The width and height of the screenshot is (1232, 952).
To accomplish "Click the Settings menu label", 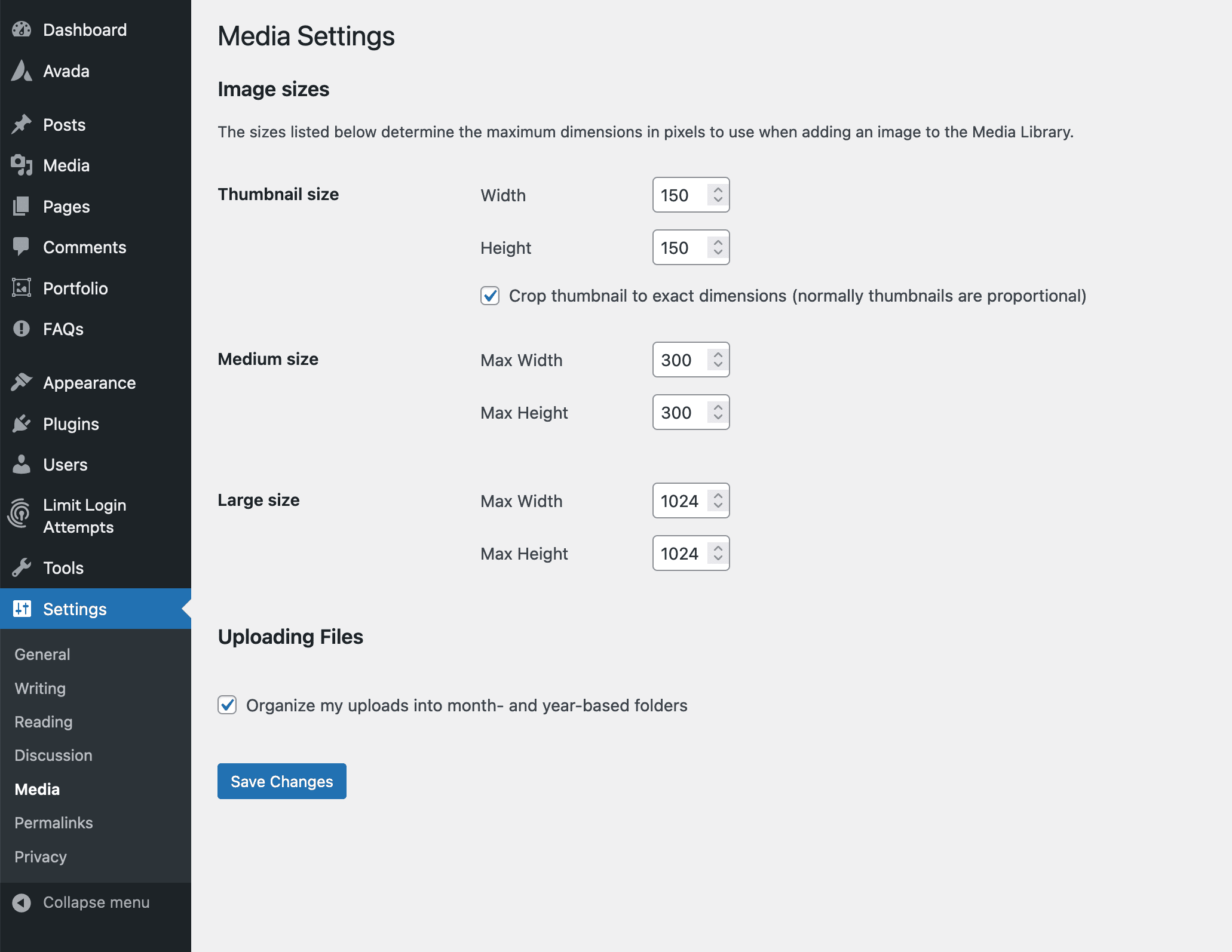I will (x=75, y=609).
